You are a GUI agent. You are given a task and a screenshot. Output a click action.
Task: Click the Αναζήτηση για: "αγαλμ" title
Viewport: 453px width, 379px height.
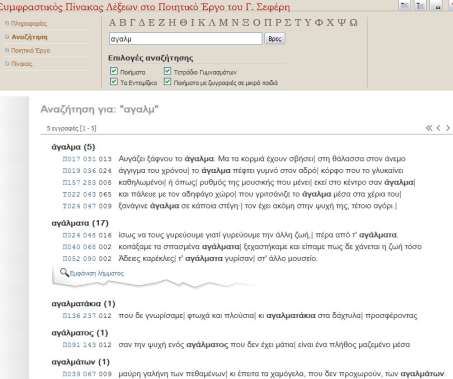[100, 109]
